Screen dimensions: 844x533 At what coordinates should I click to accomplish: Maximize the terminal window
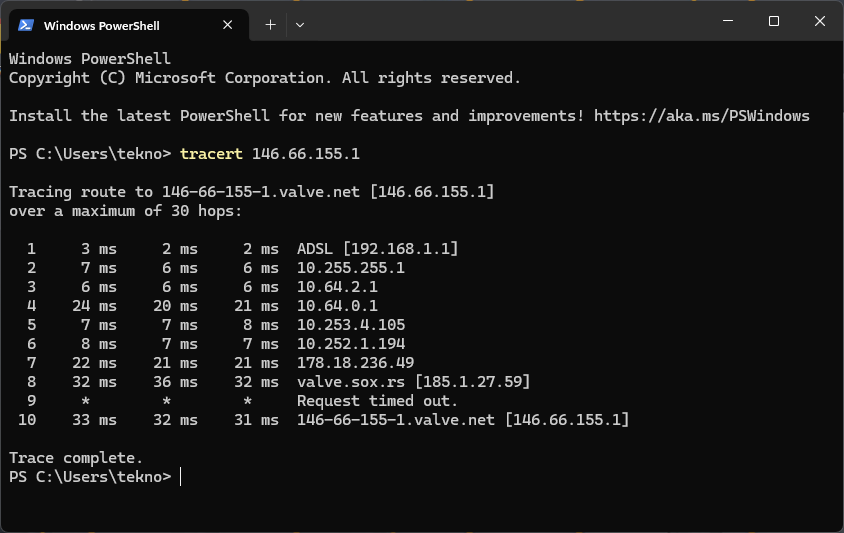point(773,21)
